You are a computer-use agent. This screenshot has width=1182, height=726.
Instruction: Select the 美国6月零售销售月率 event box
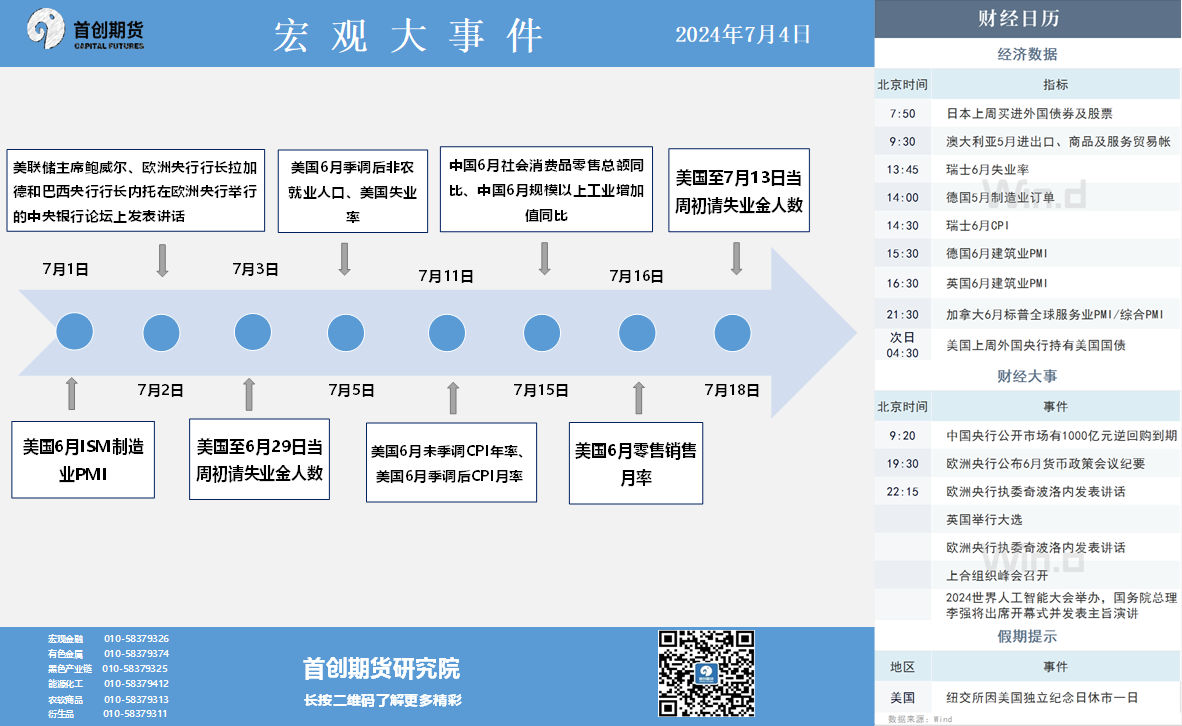(x=635, y=464)
